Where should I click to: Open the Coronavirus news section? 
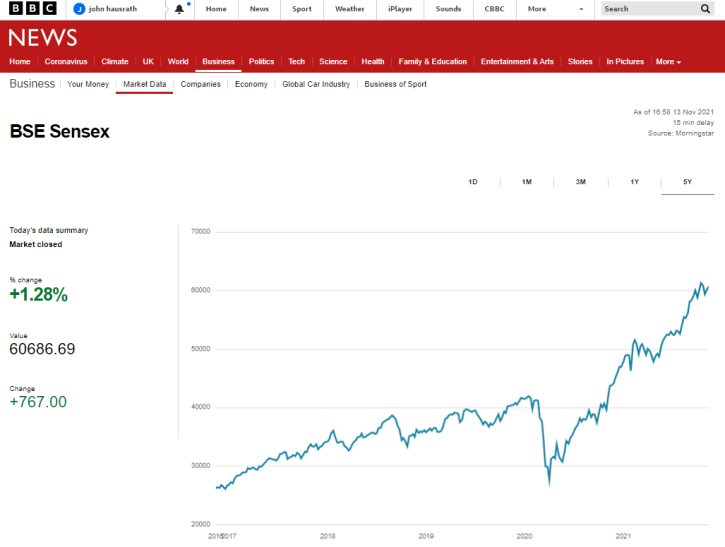pos(66,61)
